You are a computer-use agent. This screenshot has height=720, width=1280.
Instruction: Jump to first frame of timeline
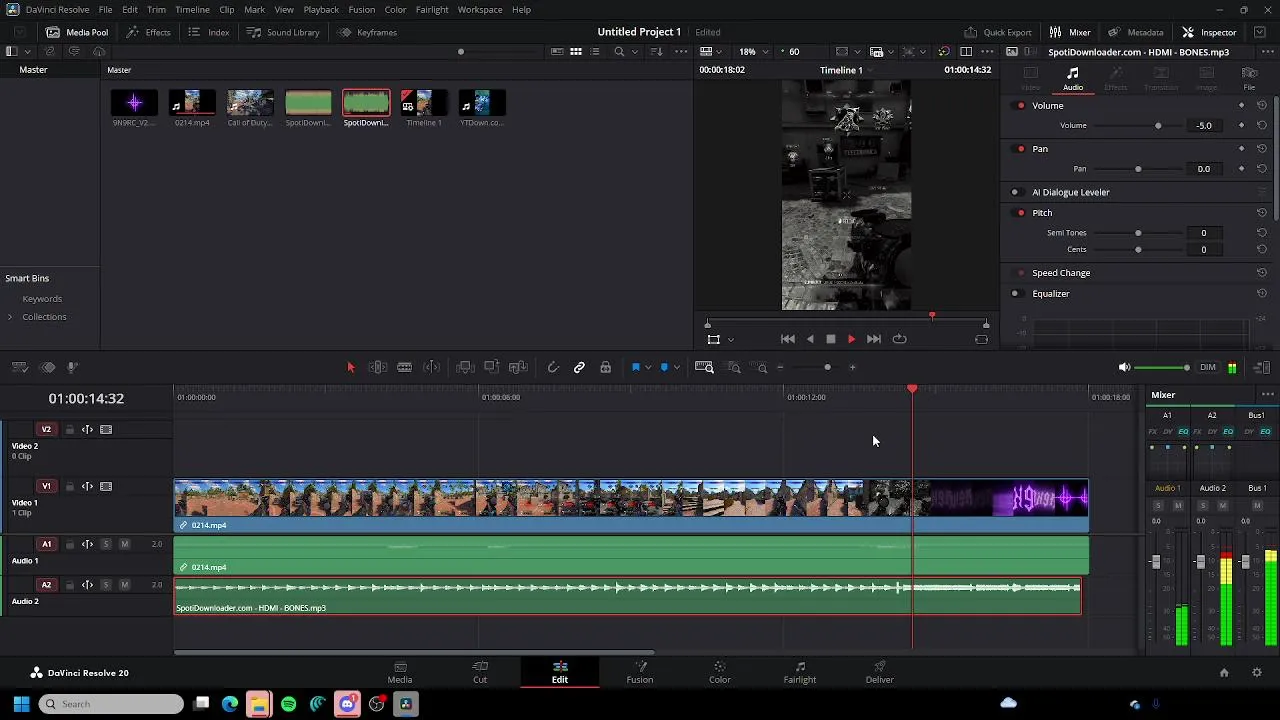pyautogui.click(x=788, y=339)
